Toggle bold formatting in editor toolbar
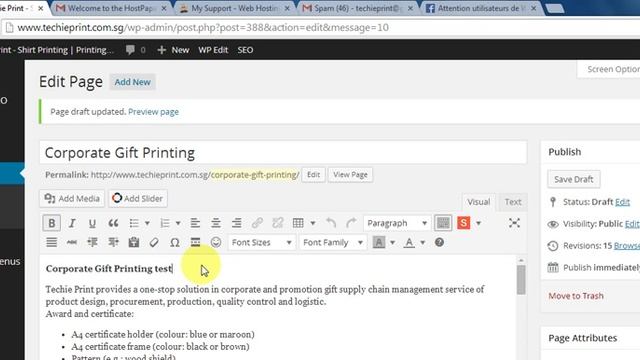The width and height of the screenshot is (640, 360). click(x=51, y=223)
